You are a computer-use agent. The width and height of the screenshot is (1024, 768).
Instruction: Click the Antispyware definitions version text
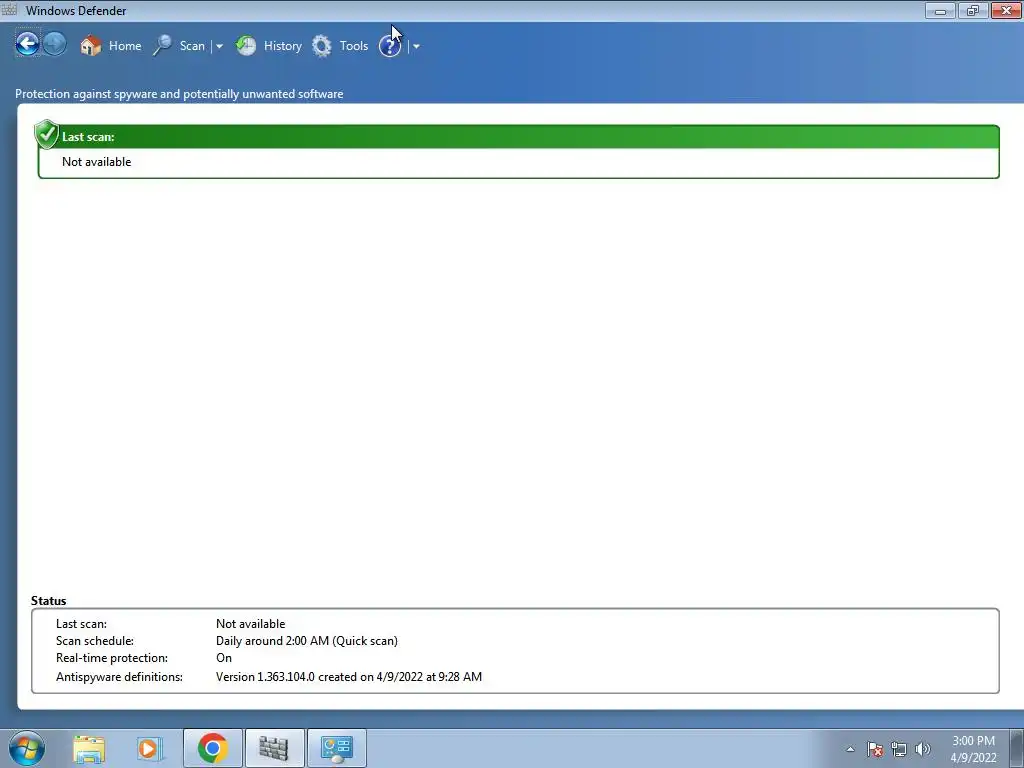coord(349,677)
